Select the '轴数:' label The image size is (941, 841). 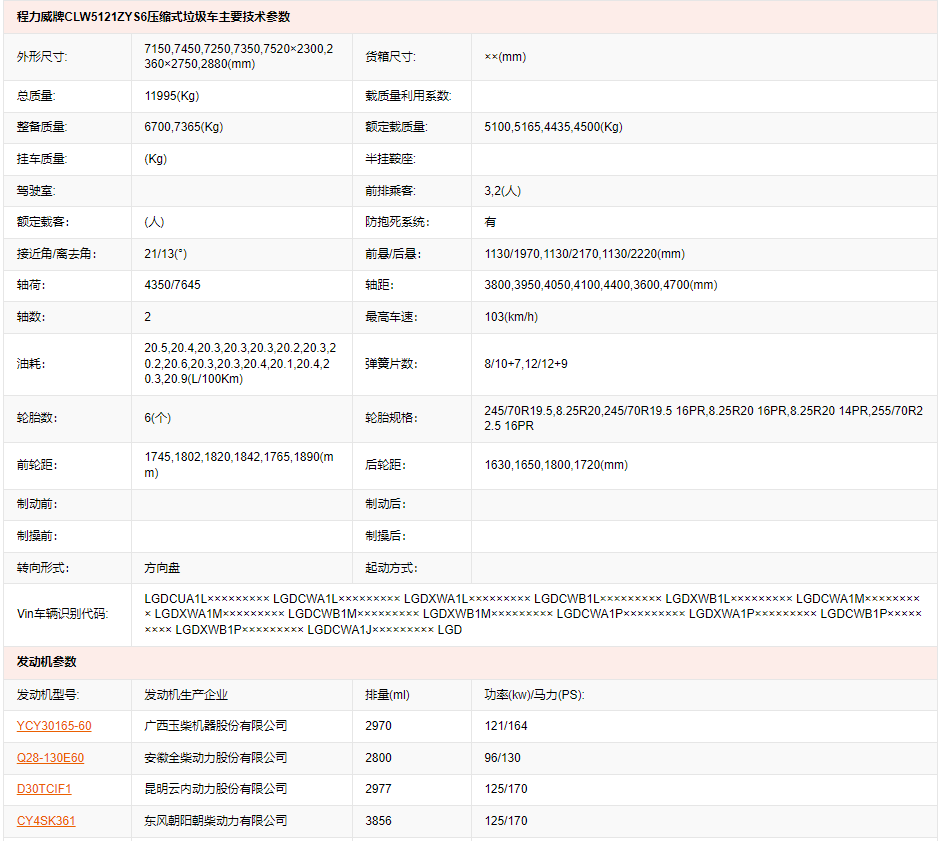(31, 317)
